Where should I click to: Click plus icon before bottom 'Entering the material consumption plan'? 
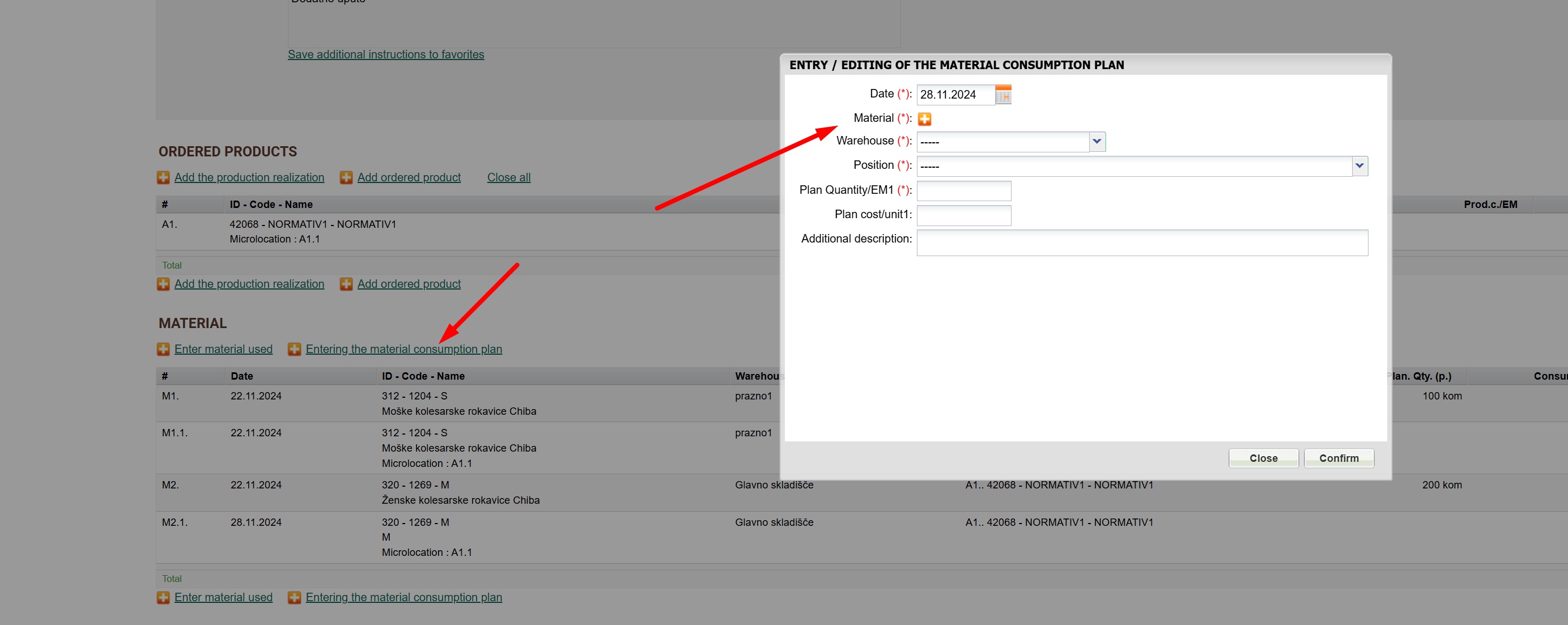[x=294, y=597]
